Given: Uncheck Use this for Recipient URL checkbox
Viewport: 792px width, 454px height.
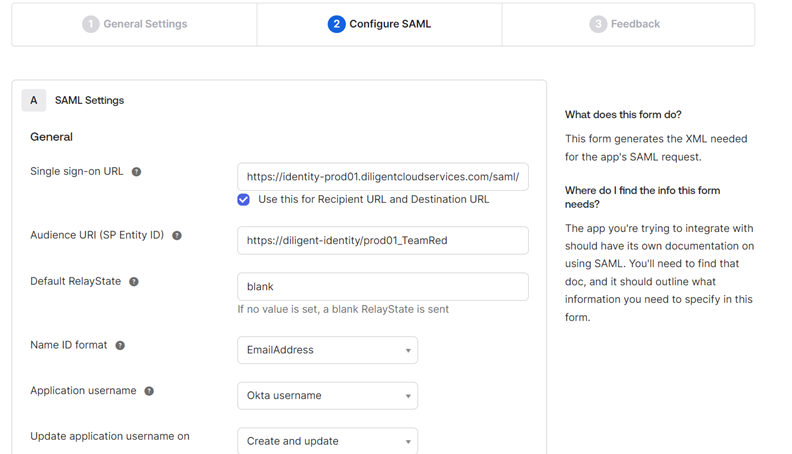Looking at the screenshot, I should (x=244, y=200).
